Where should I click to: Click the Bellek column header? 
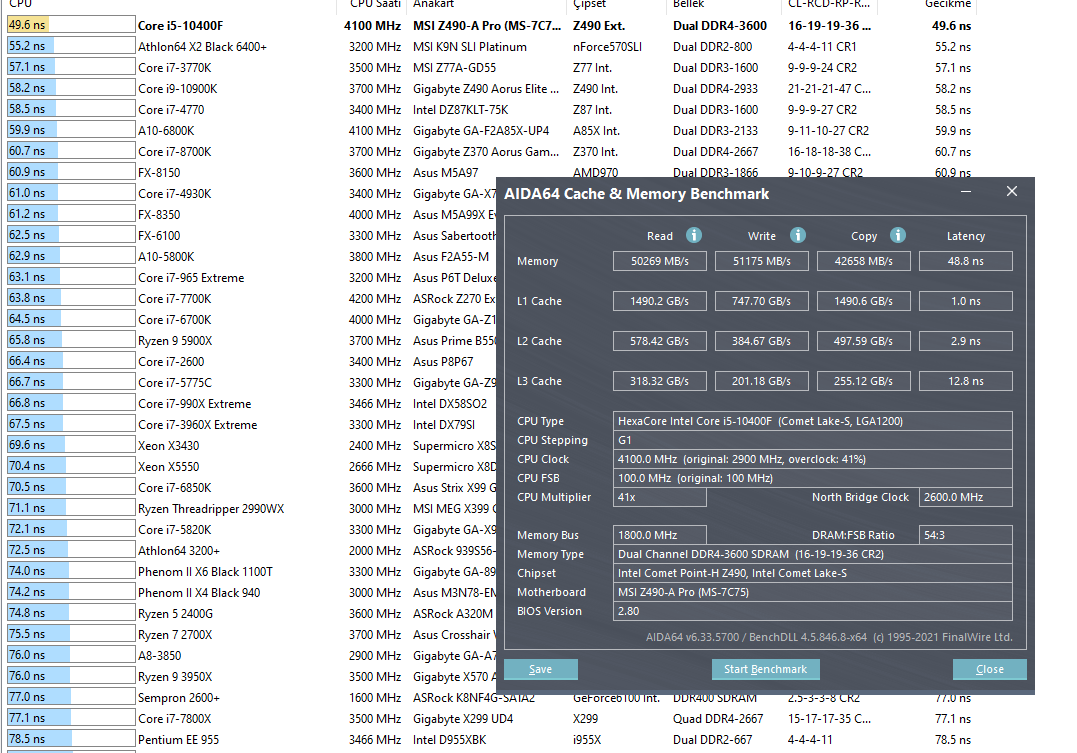[x=689, y=4]
